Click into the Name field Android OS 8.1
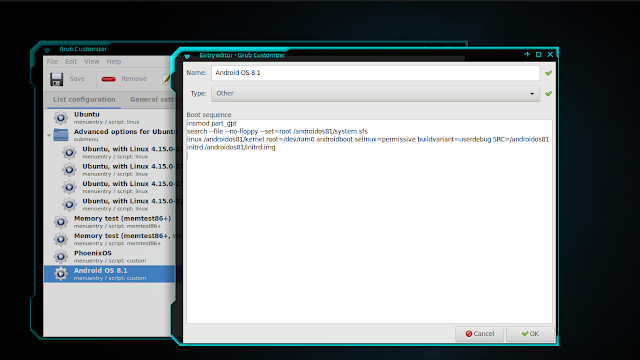The width and height of the screenshot is (640, 360). tap(376, 73)
